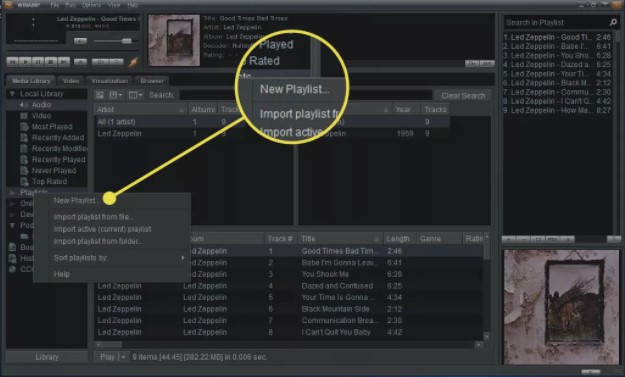This screenshot has height=377, width=625.
Task: Open the Options menu
Action: pos(91,5)
